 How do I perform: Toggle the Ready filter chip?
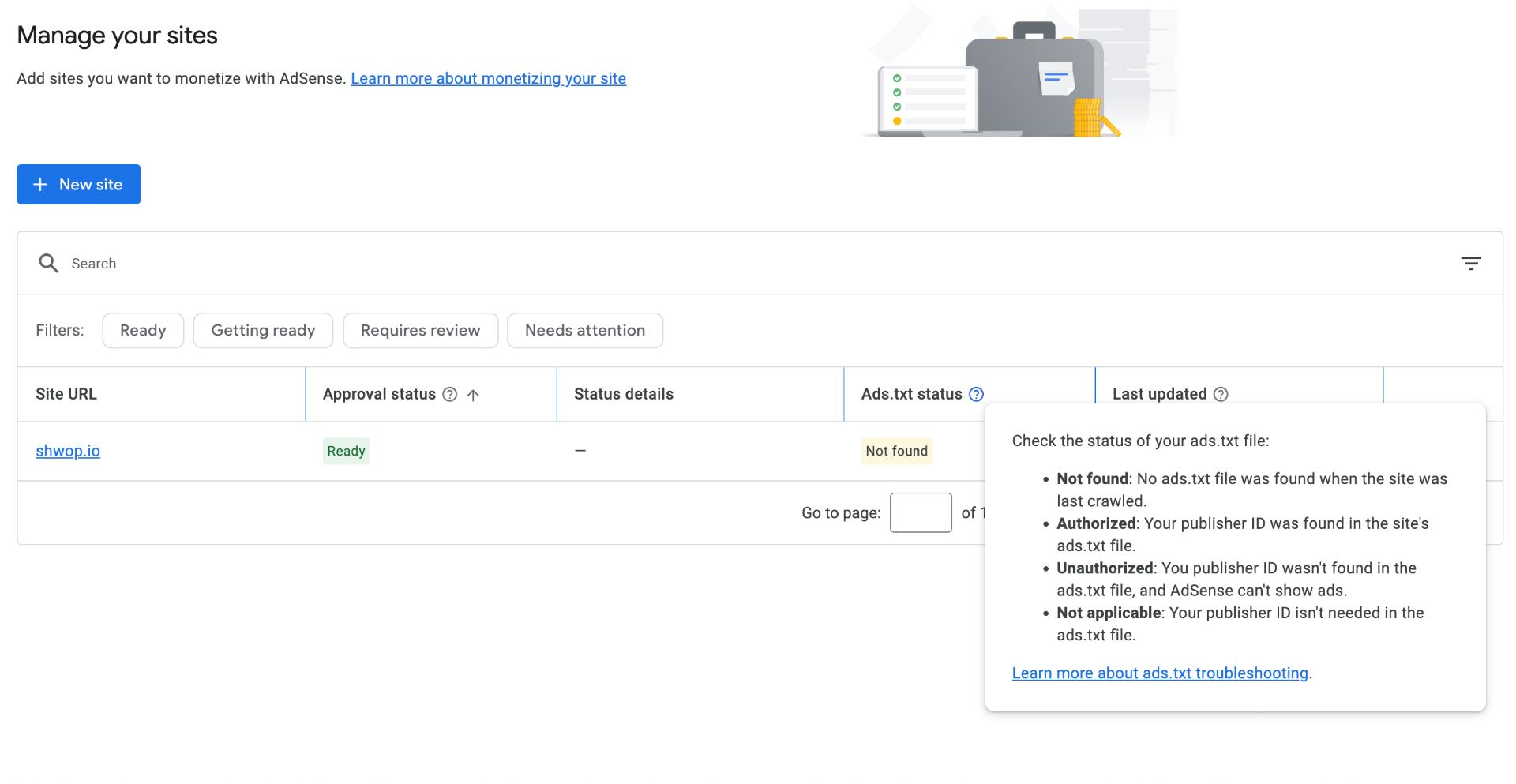pyautogui.click(x=143, y=330)
